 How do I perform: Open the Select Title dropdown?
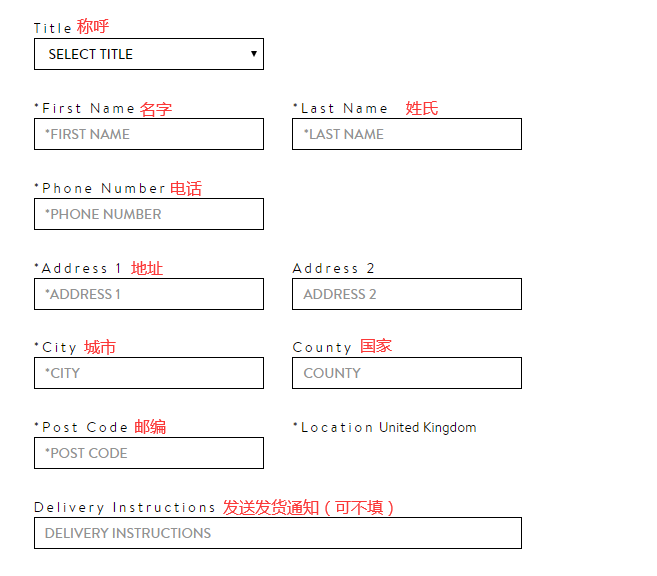pos(149,54)
